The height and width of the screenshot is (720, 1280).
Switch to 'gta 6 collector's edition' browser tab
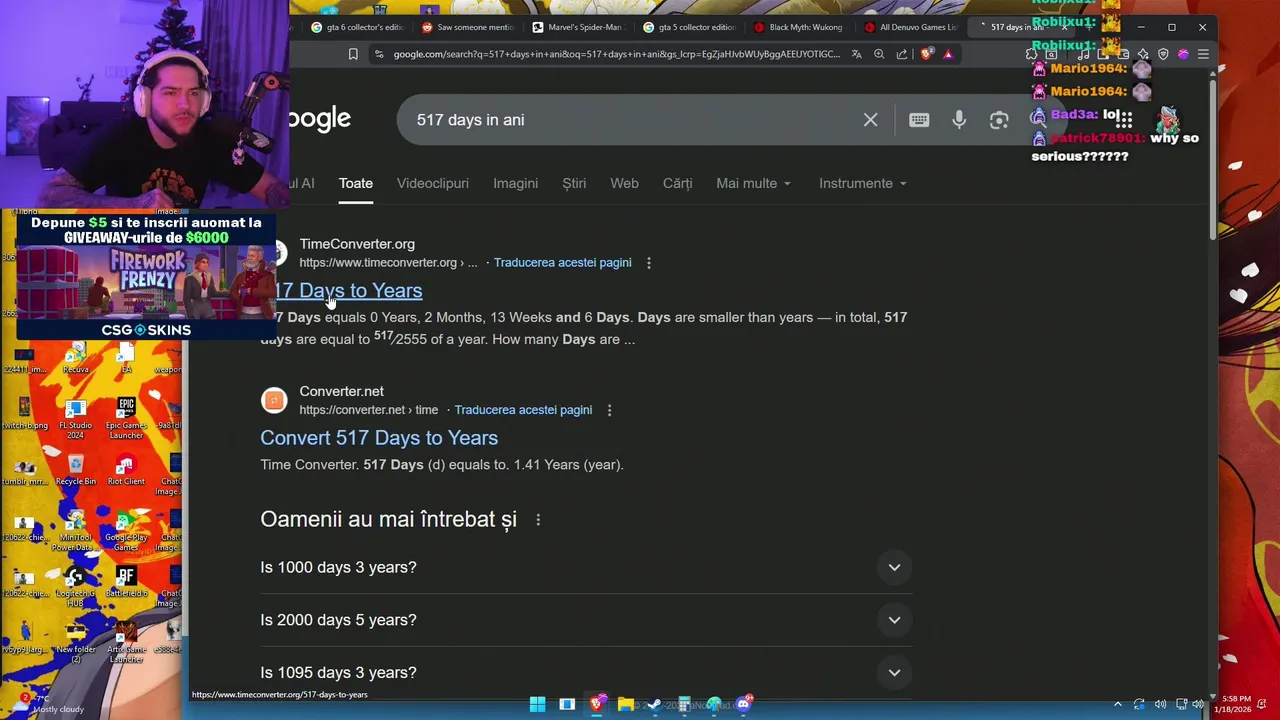(358, 27)
